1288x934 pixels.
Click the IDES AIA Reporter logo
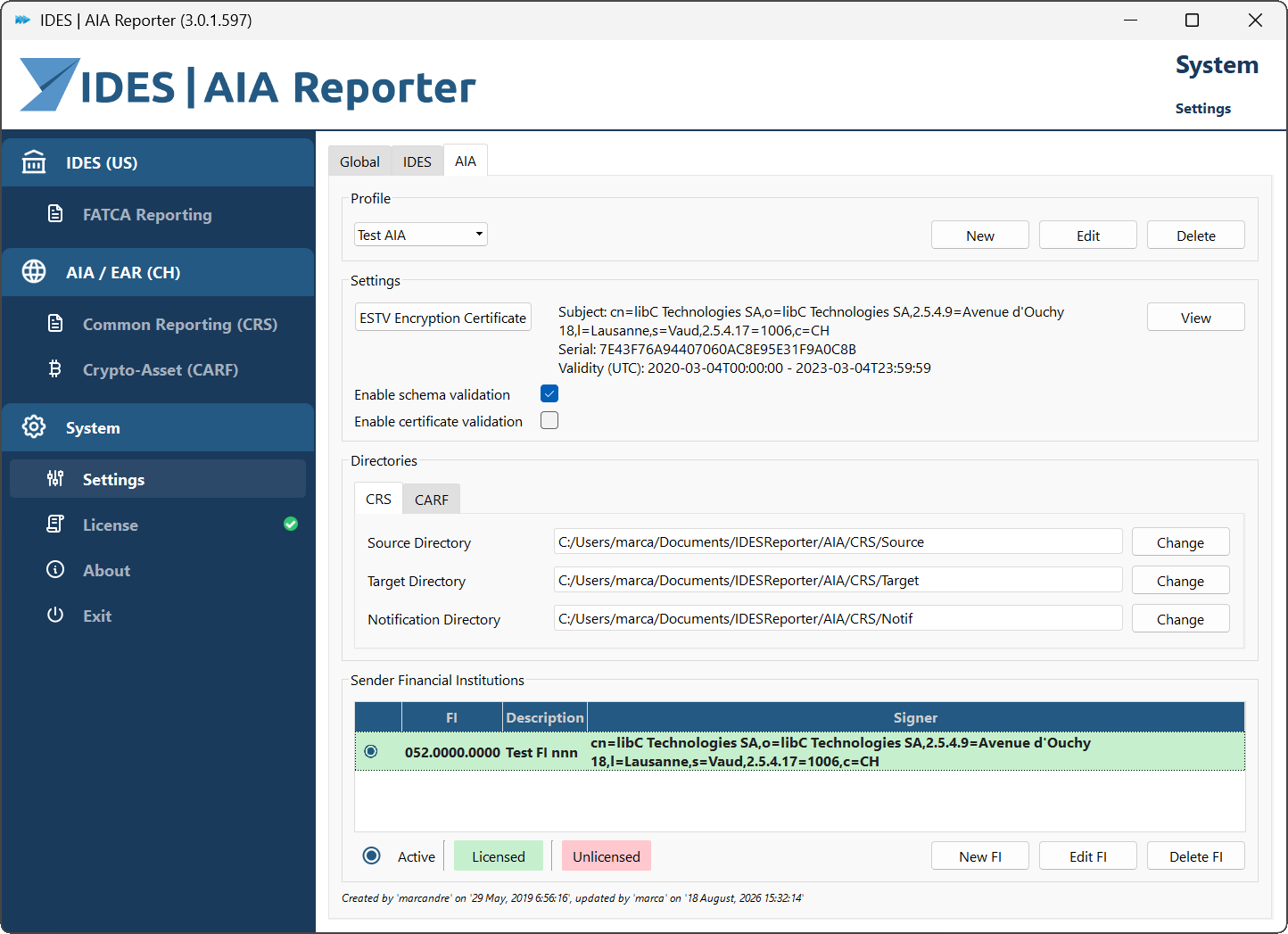pos(248,87)
